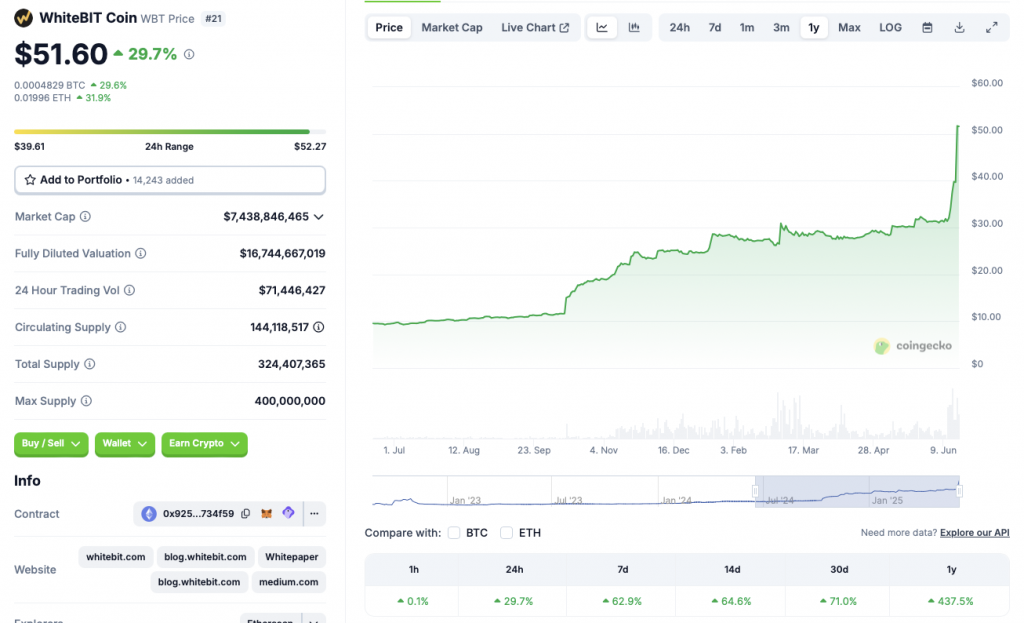Set chart range to 3m

781,27
